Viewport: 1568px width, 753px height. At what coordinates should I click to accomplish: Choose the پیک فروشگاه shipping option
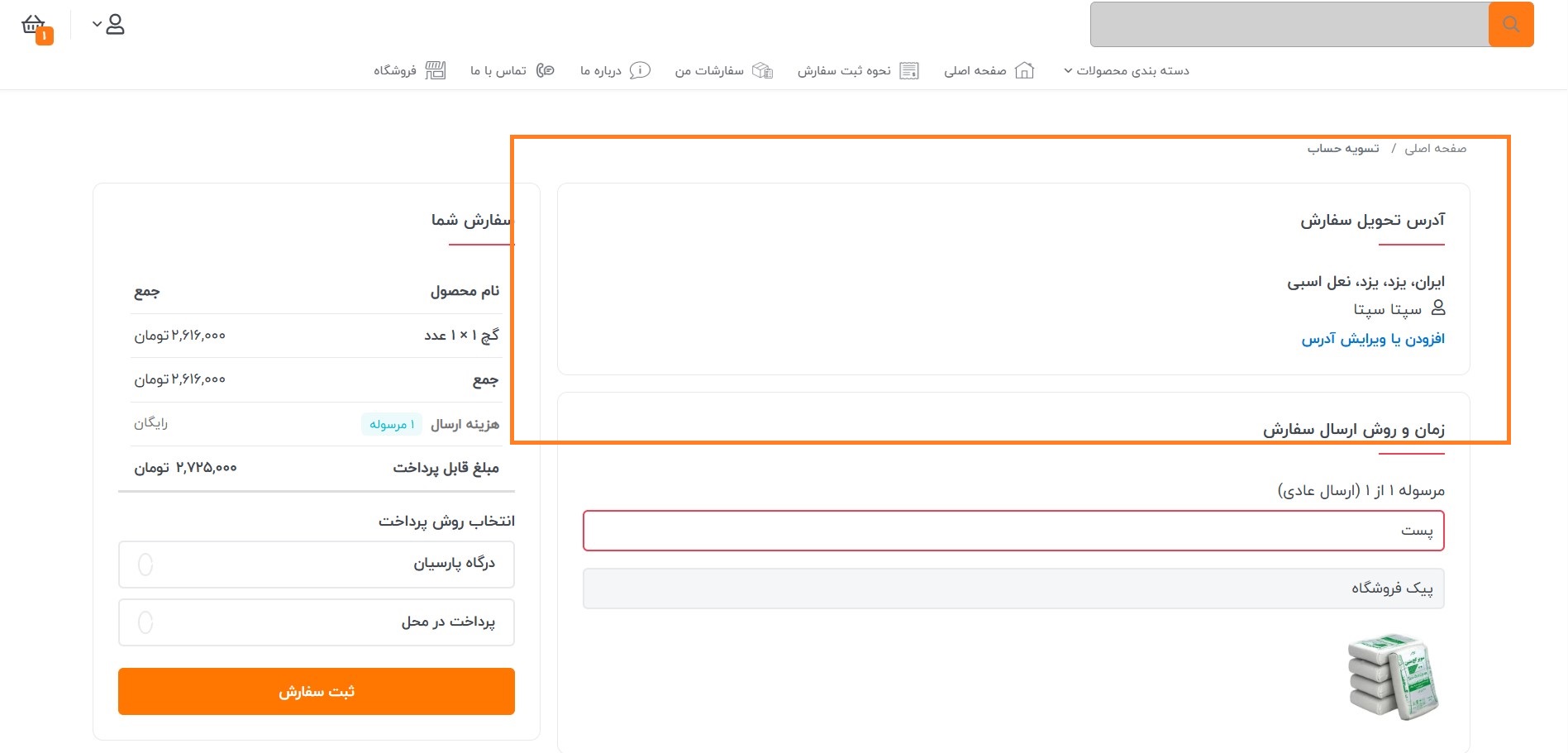(1013, 589)
